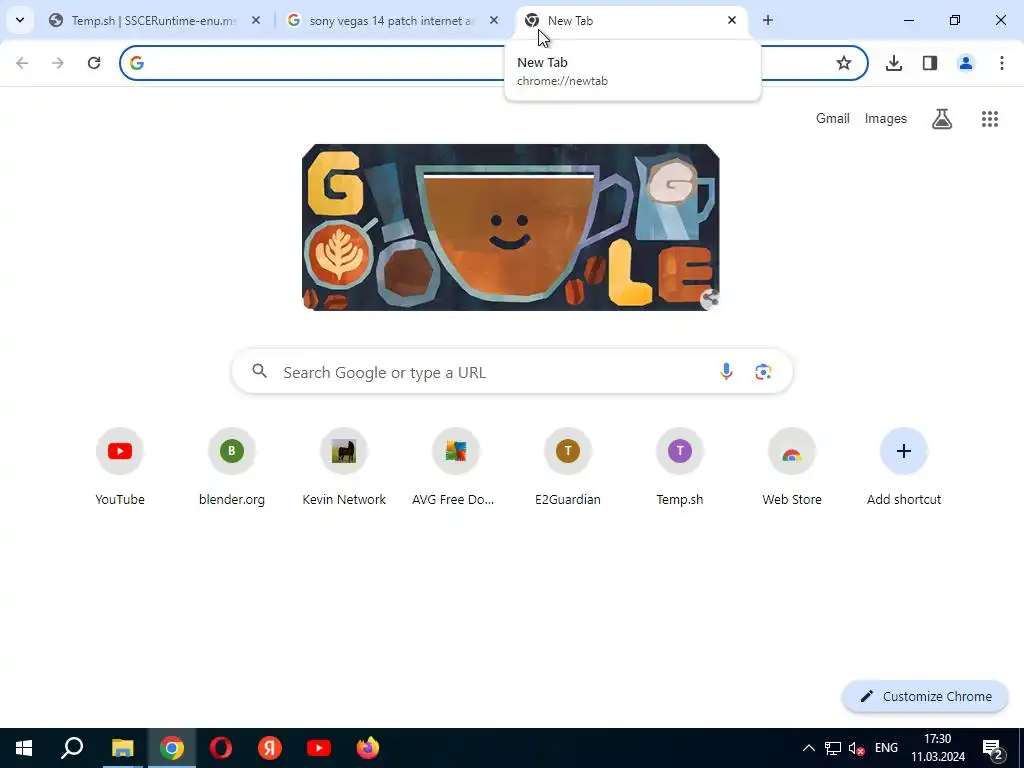1024x768 pixels.
Task: Reload the page
Action: click(x=94, y=63)
